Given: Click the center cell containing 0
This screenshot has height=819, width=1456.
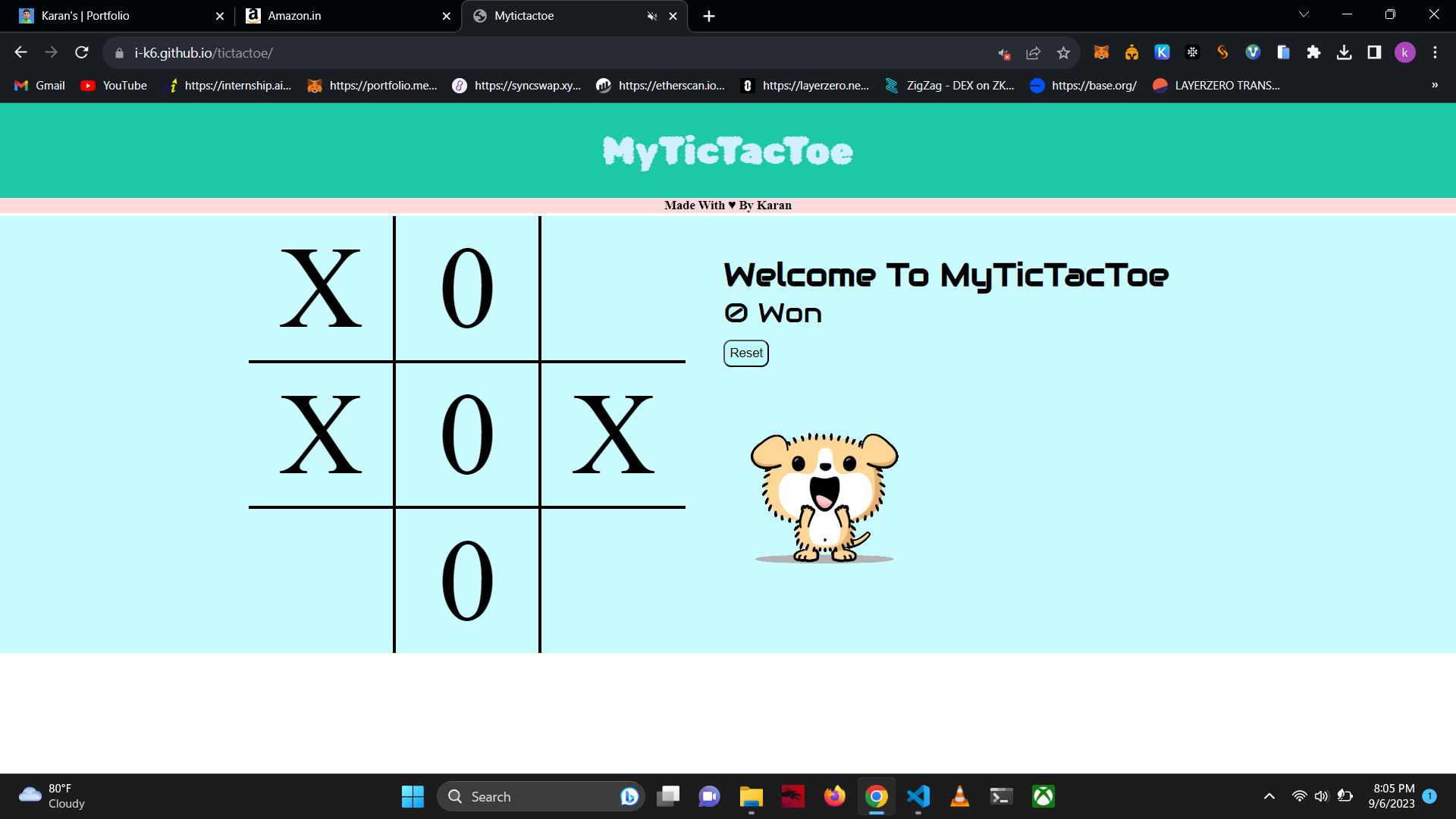Looking at the screenshot, I should click(x=467, y=435).
